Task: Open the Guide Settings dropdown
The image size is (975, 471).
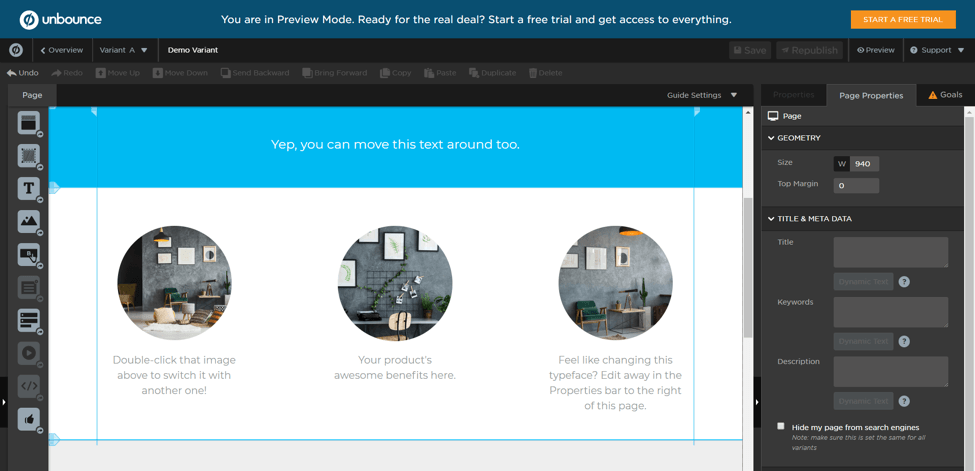Action: click(702, 95)
